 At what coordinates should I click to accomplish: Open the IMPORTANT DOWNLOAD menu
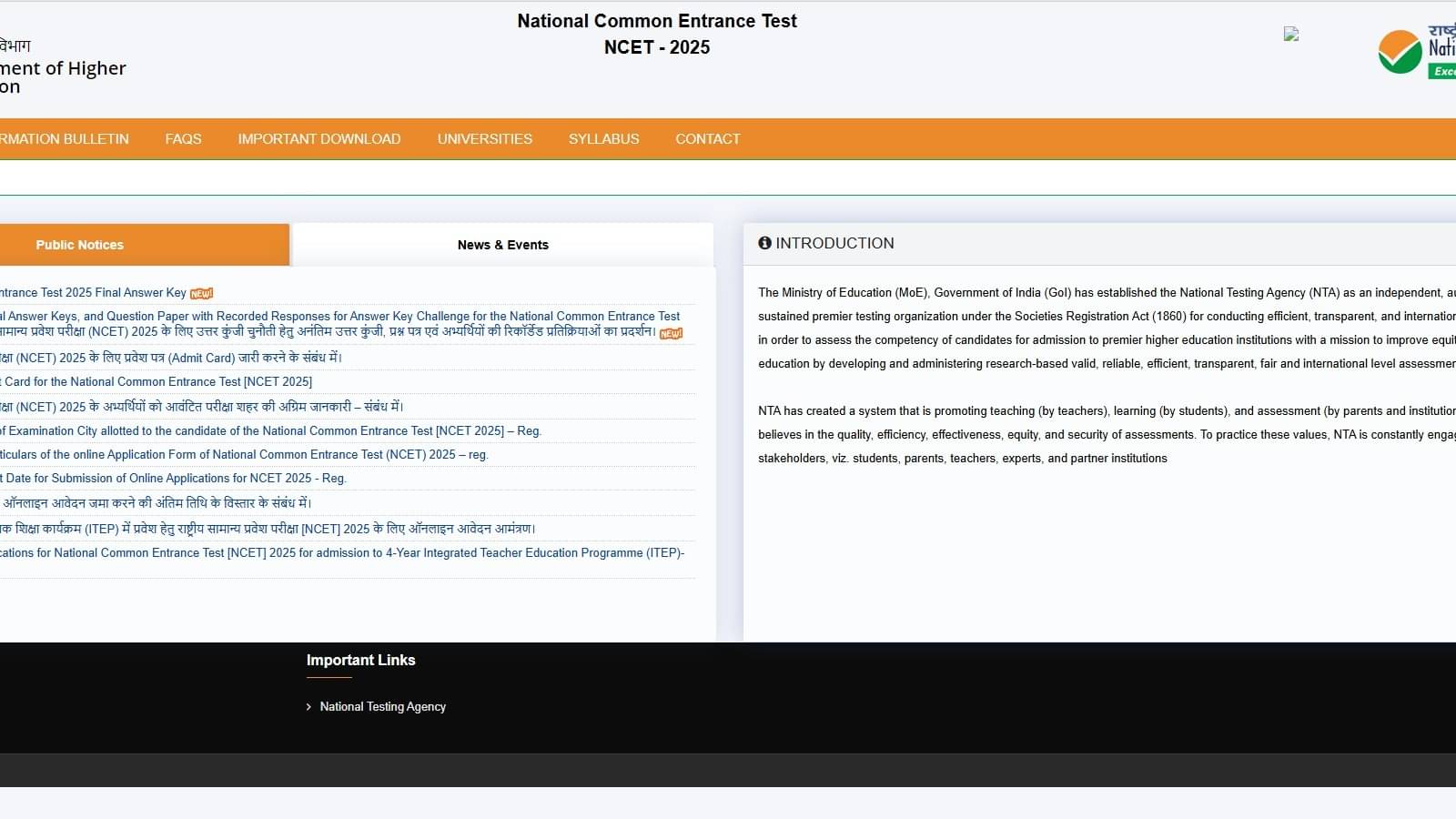319,139
